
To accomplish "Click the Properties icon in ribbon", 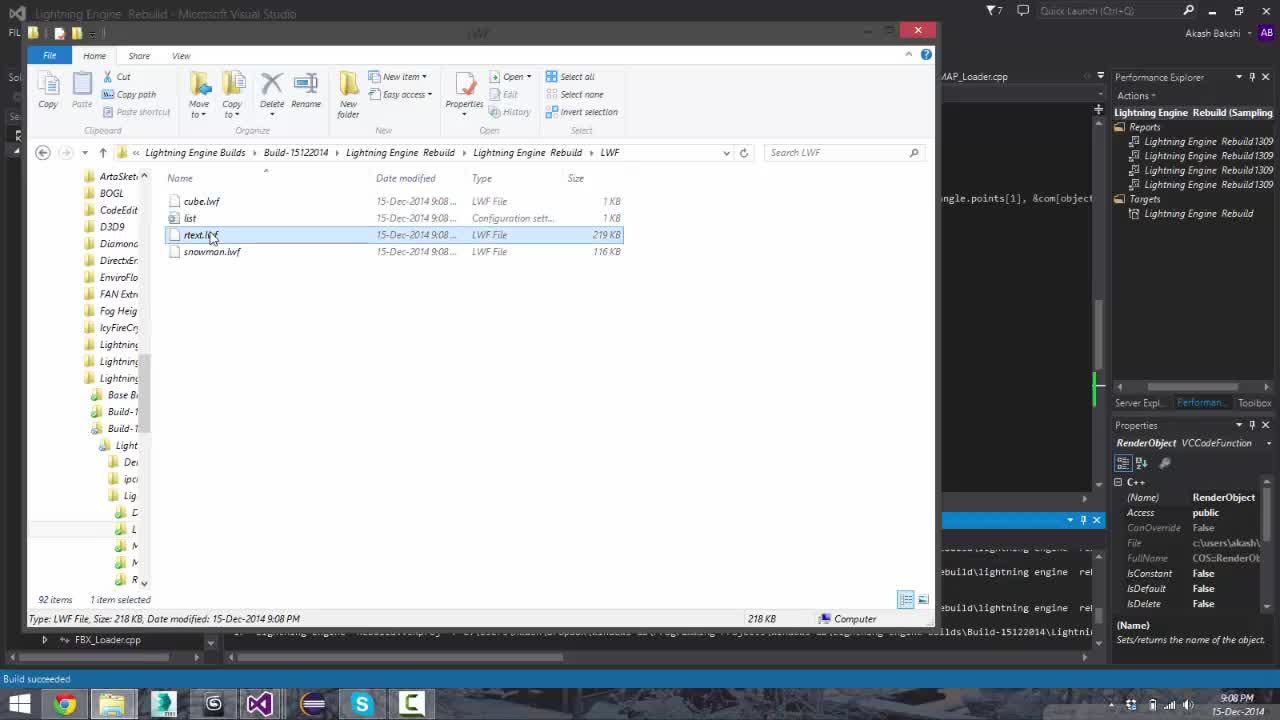I will coord(464,85).
